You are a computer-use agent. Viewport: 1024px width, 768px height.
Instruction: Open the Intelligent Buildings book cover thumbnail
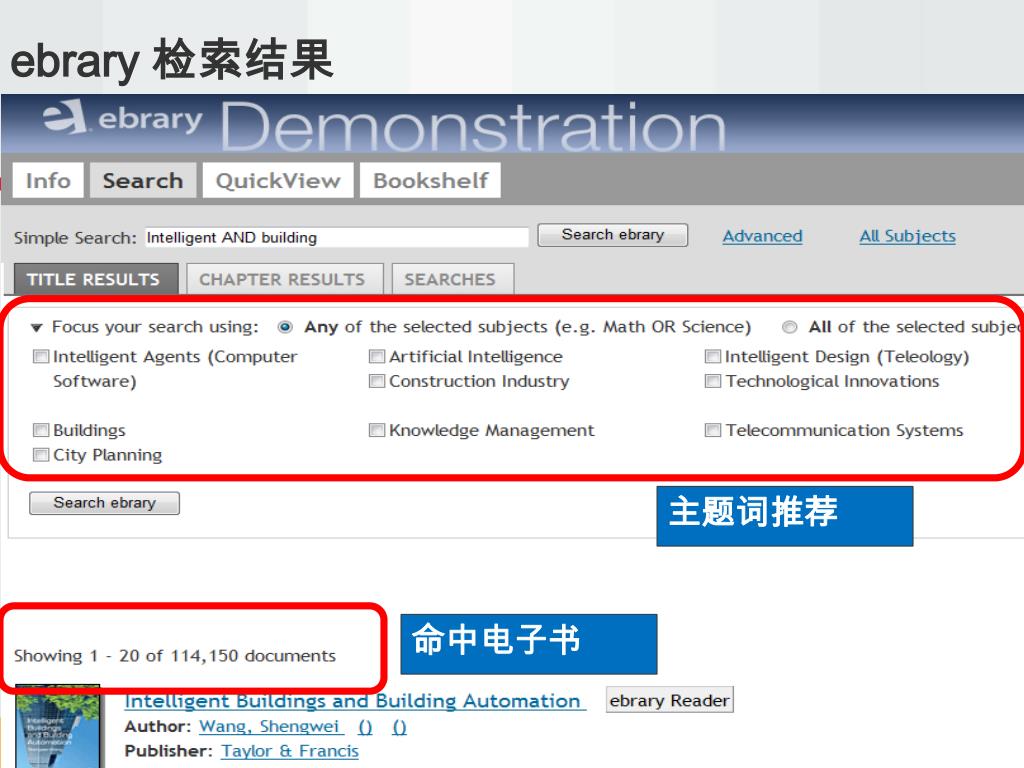pyautogui.click(x=57, y=726)
